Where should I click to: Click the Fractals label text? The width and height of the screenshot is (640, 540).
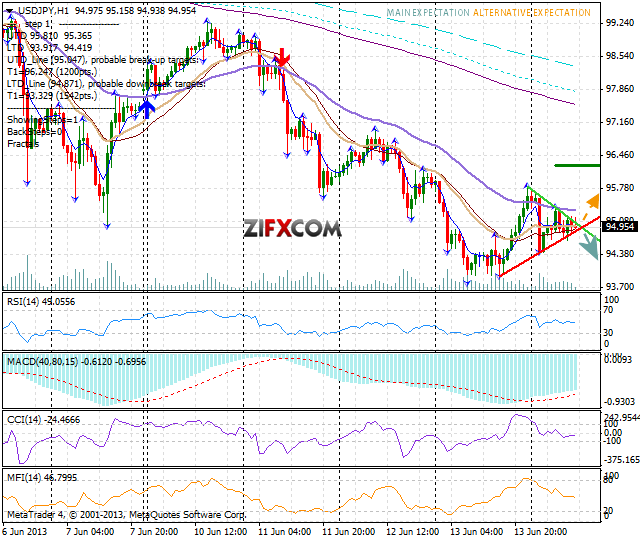(23, 144)
